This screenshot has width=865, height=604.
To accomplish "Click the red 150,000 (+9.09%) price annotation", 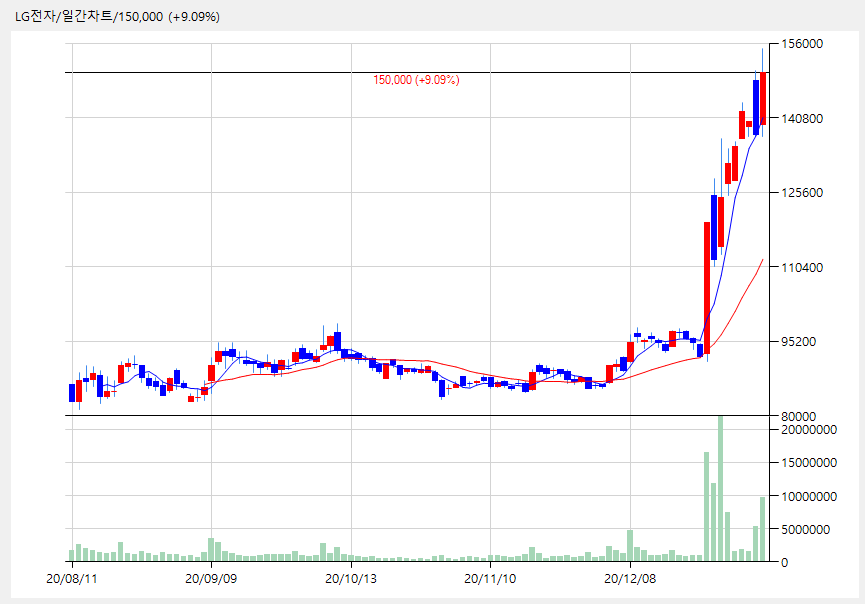I will coord(417,80).
